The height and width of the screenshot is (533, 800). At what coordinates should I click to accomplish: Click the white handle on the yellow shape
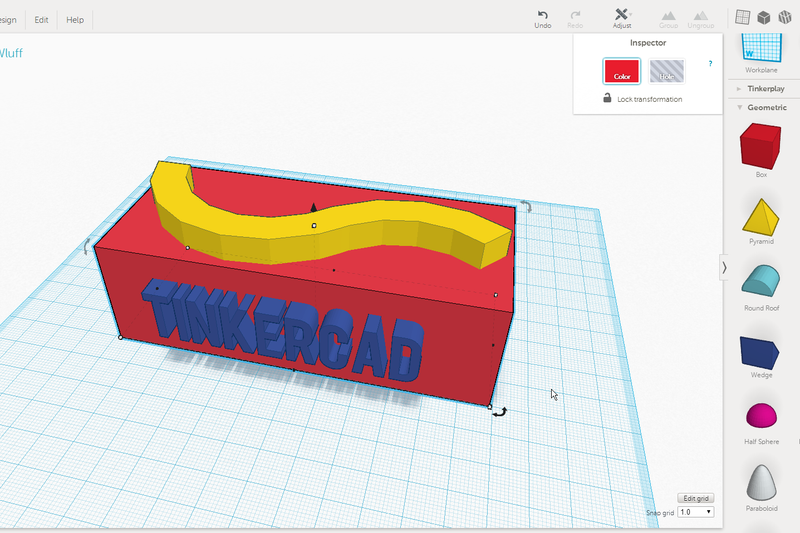coord(314,225)
